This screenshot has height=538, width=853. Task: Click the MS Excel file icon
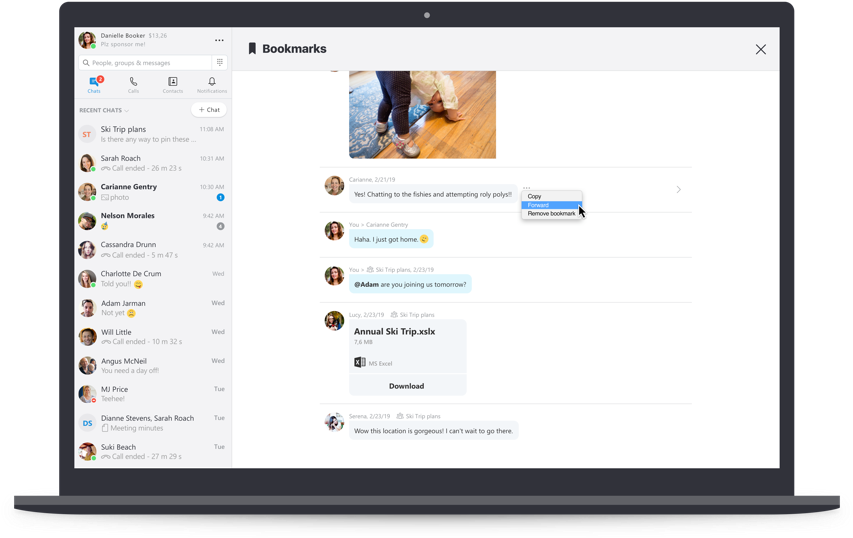360,363
